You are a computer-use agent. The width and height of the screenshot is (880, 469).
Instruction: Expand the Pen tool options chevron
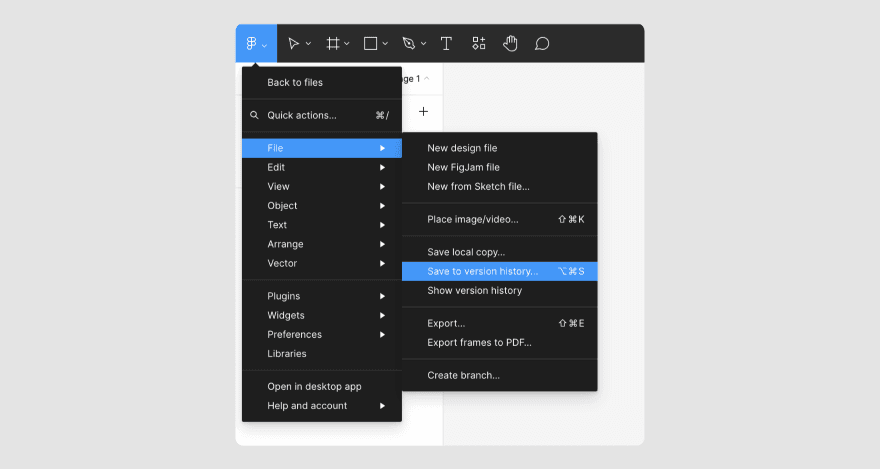click(x=424, y=44)
